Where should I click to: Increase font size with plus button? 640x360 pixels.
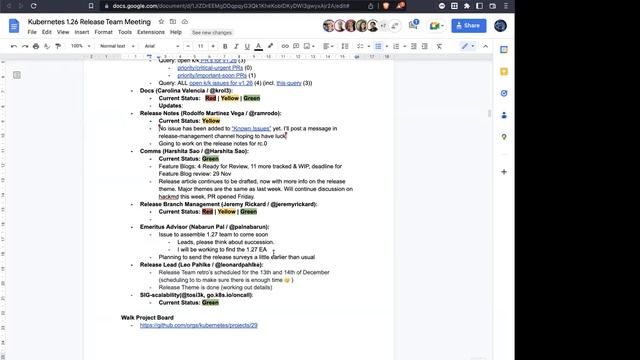(x=213, y=46)
